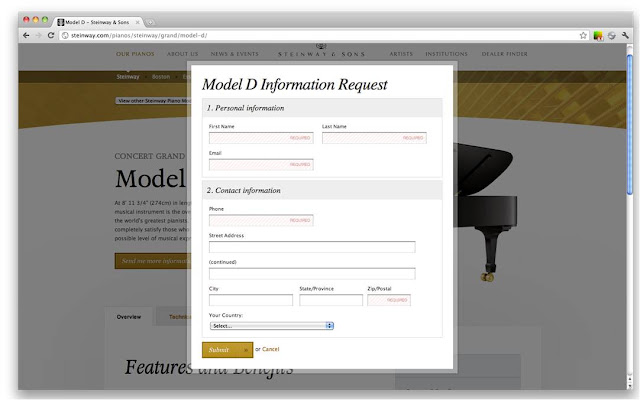This screenshot has height=400, width=640.
Task: Reload the page with the refresh icon
Action: click(51, 36)
